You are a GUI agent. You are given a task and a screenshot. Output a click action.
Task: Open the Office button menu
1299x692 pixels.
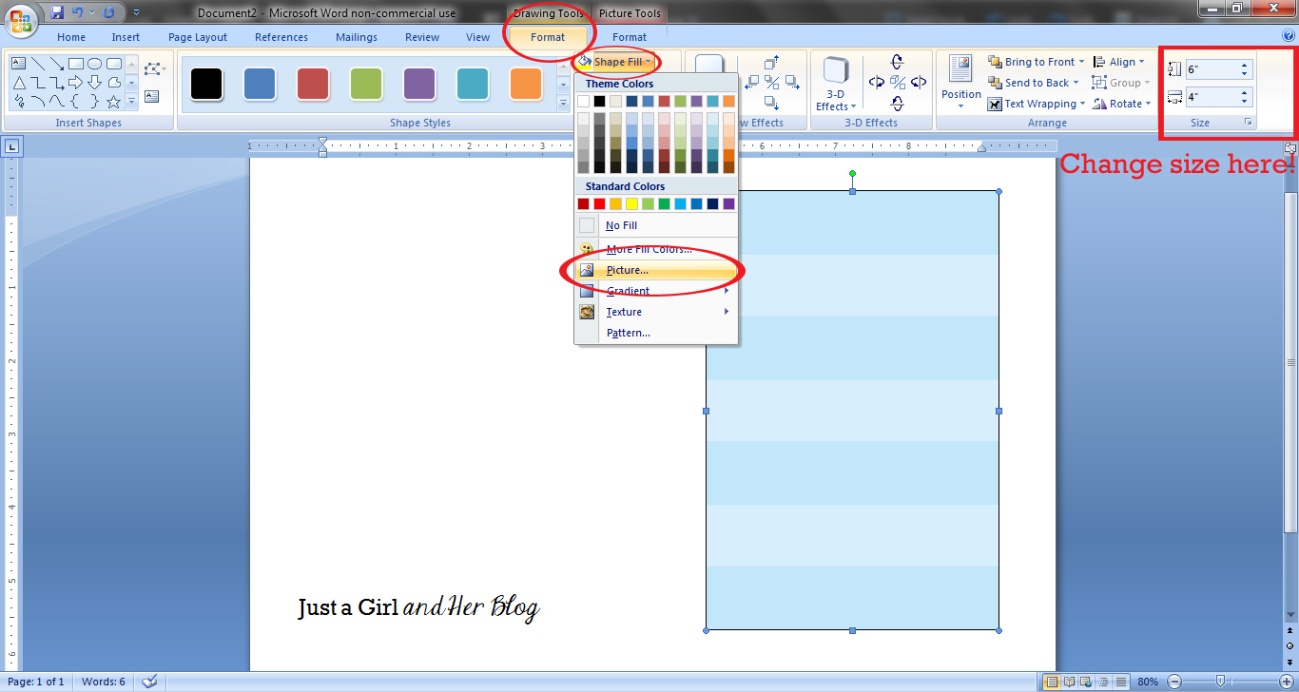coord(20,19)
